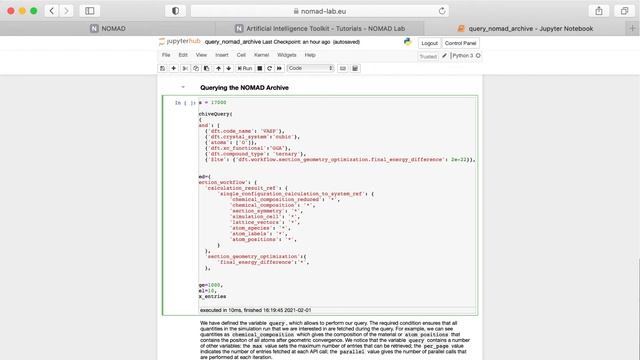Viewport: 640px width, 360px height.
Task: Open the cell type dropdown showing Code
Action: point(311,68)
